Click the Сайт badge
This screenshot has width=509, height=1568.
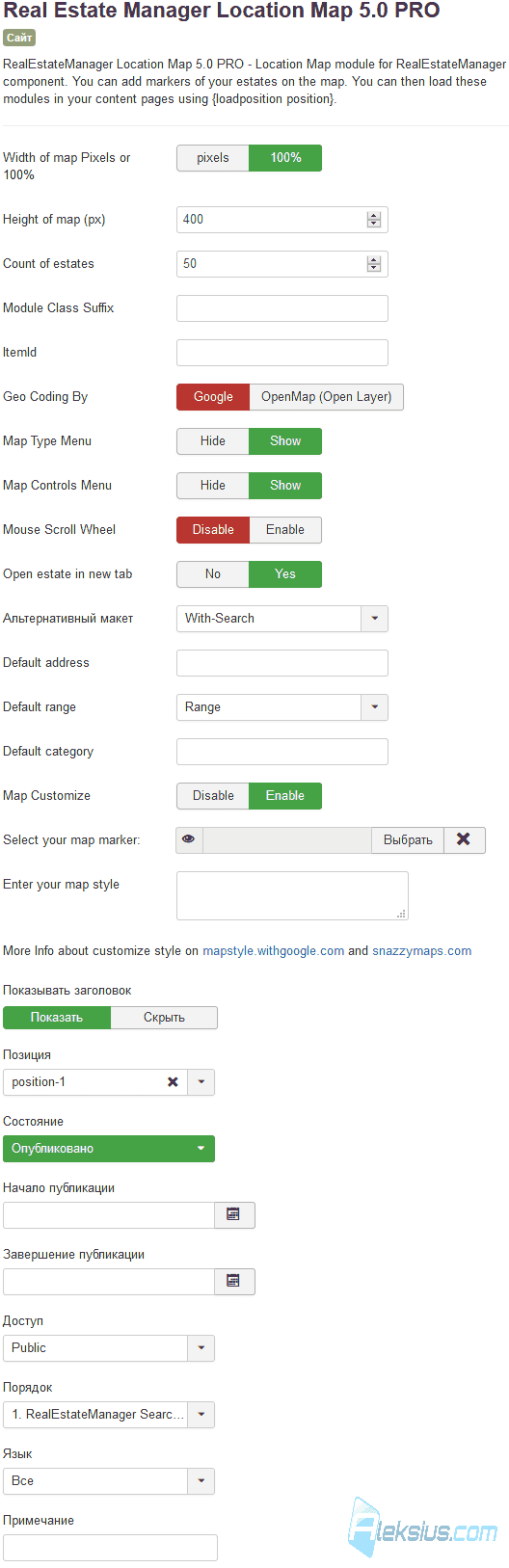click(x=19, y=38)
